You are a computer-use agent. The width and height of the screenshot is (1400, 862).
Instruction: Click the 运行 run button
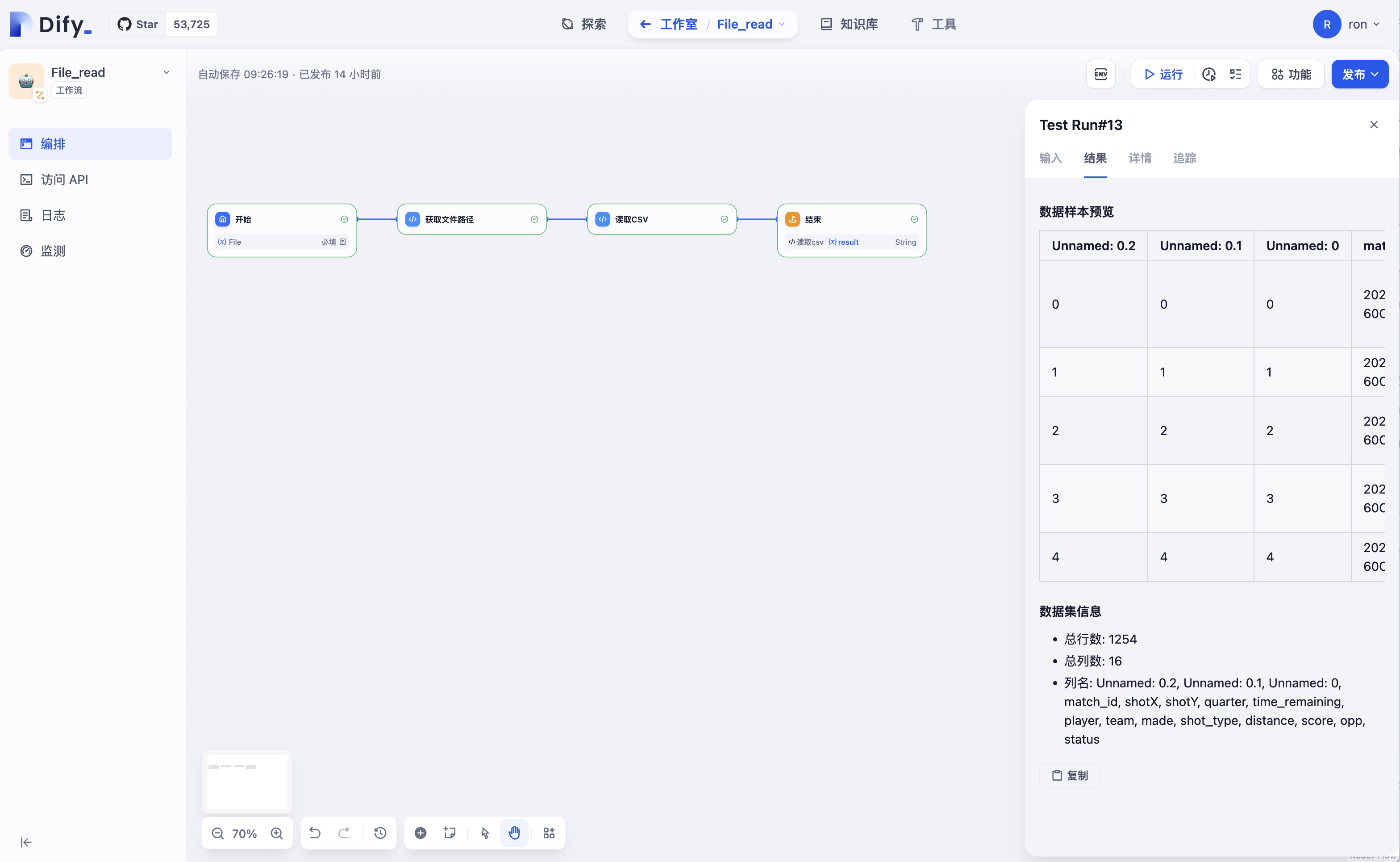(x=1163, y=74)
